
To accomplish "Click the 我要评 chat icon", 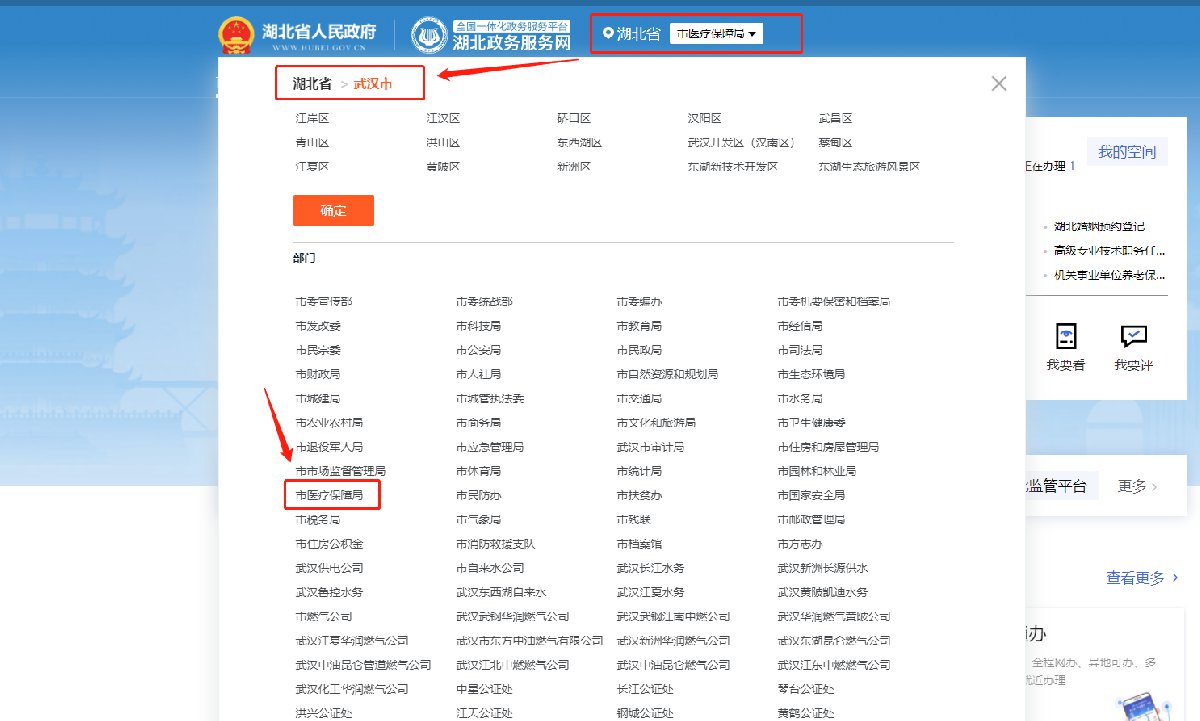I will point(1134,336).
